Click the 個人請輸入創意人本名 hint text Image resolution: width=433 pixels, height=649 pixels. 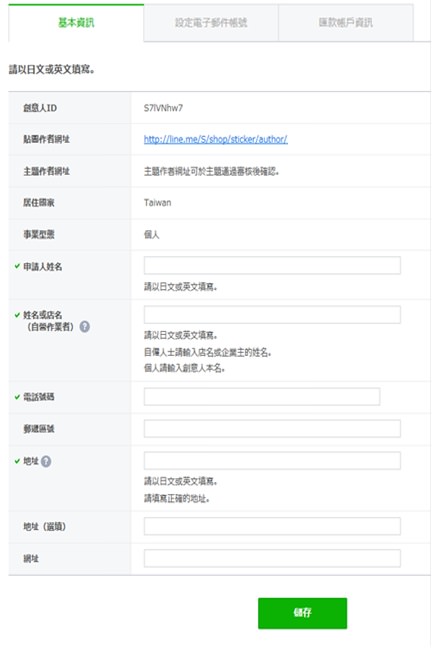(184, 368)
